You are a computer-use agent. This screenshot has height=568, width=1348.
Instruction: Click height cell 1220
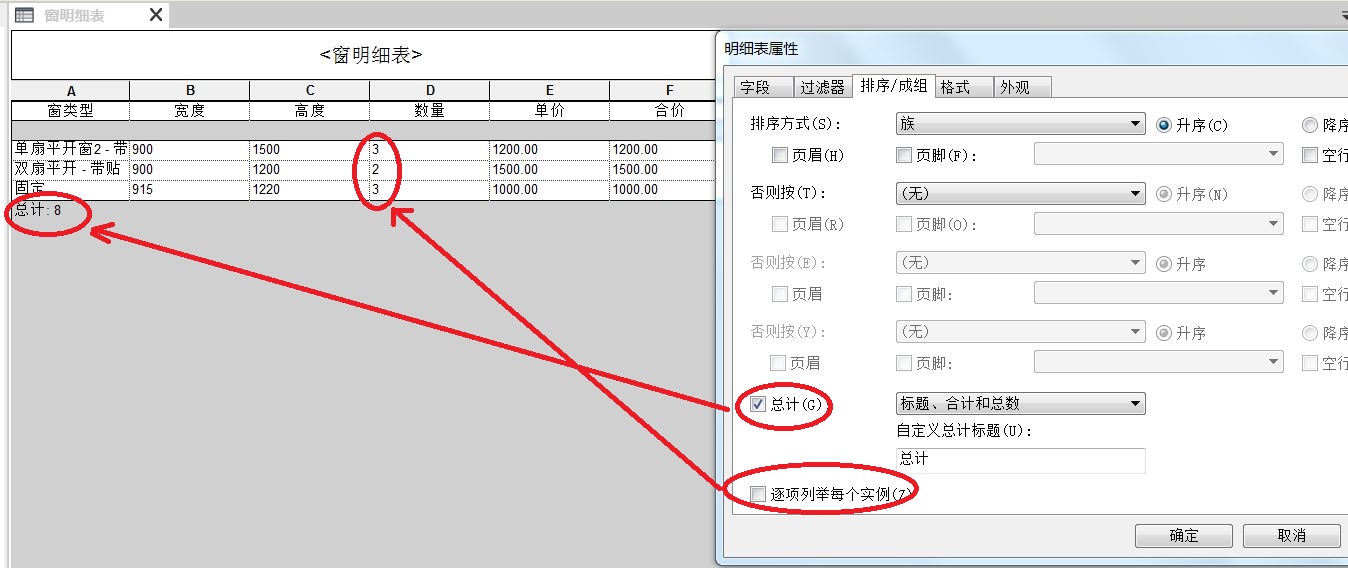pos(309,189)
